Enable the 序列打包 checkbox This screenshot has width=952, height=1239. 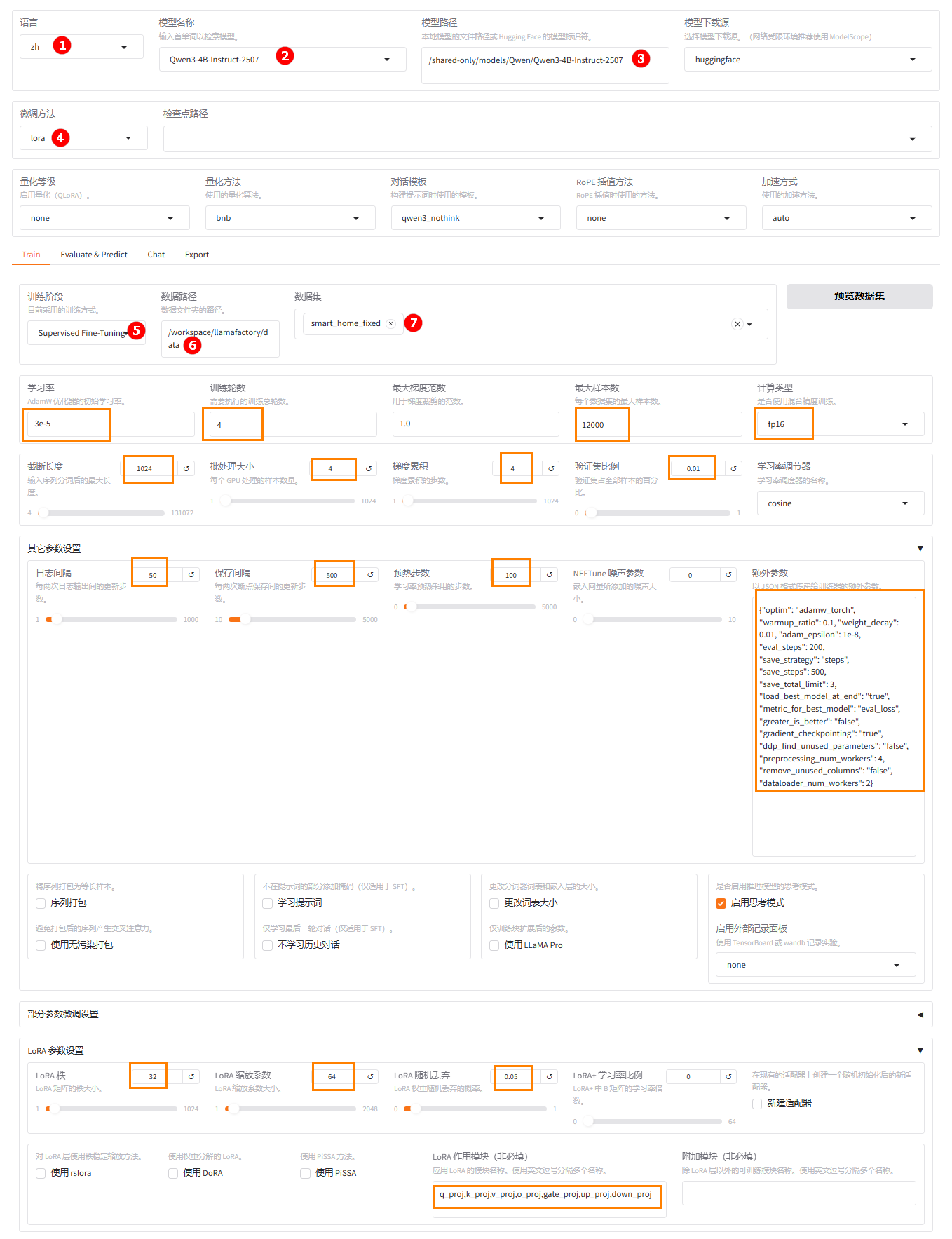tap(41, 903)
